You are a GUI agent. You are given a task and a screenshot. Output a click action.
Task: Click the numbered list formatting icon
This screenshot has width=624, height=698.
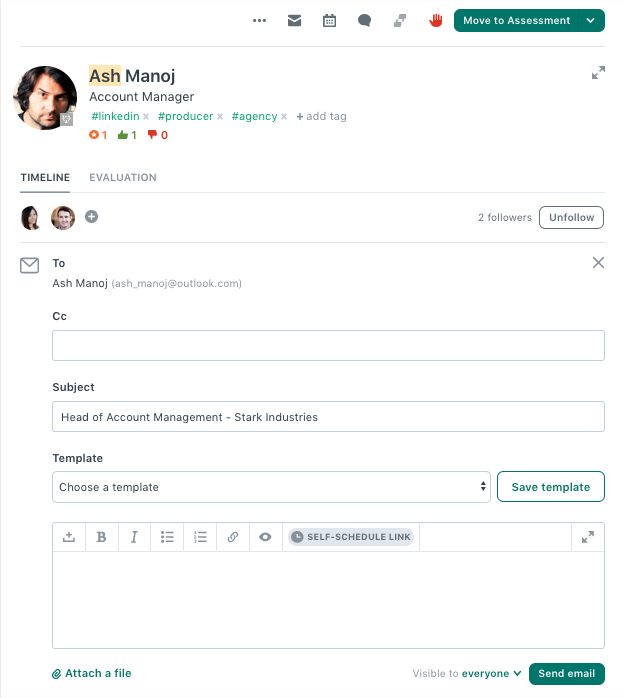tap(200, 537)
